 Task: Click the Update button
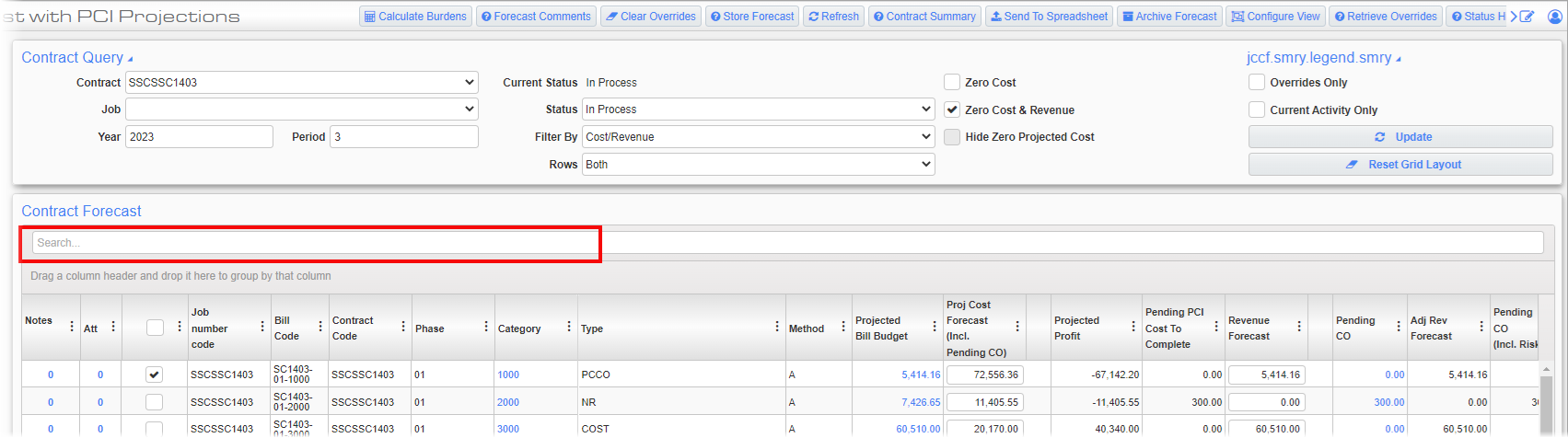coord(1400,137)
